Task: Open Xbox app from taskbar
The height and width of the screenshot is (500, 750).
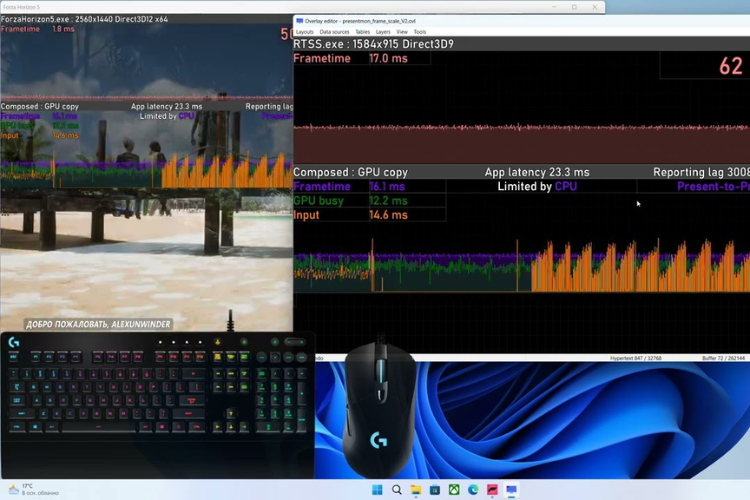Action: (454, 490)
